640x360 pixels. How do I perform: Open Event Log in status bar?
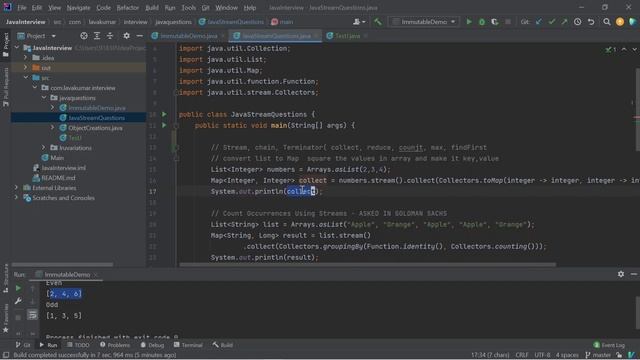(609, 345)
